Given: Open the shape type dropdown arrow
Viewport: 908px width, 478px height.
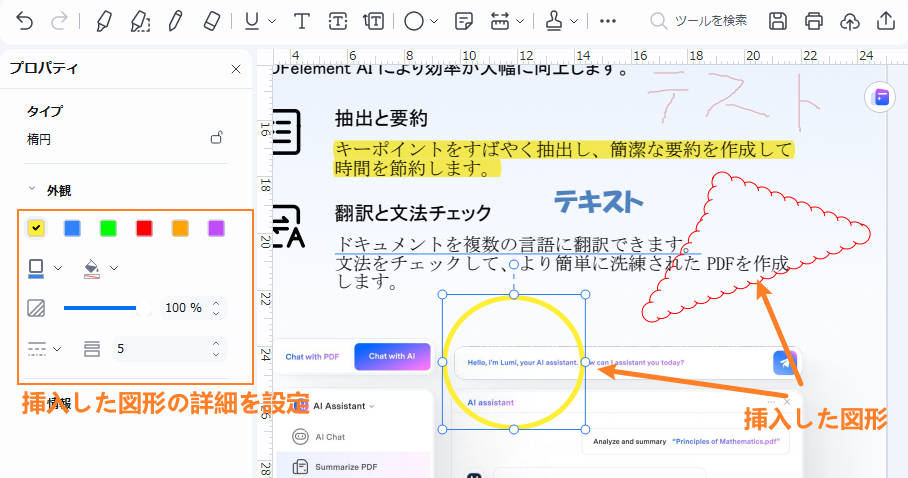Looking at the screenshot, I should (434, 21).
